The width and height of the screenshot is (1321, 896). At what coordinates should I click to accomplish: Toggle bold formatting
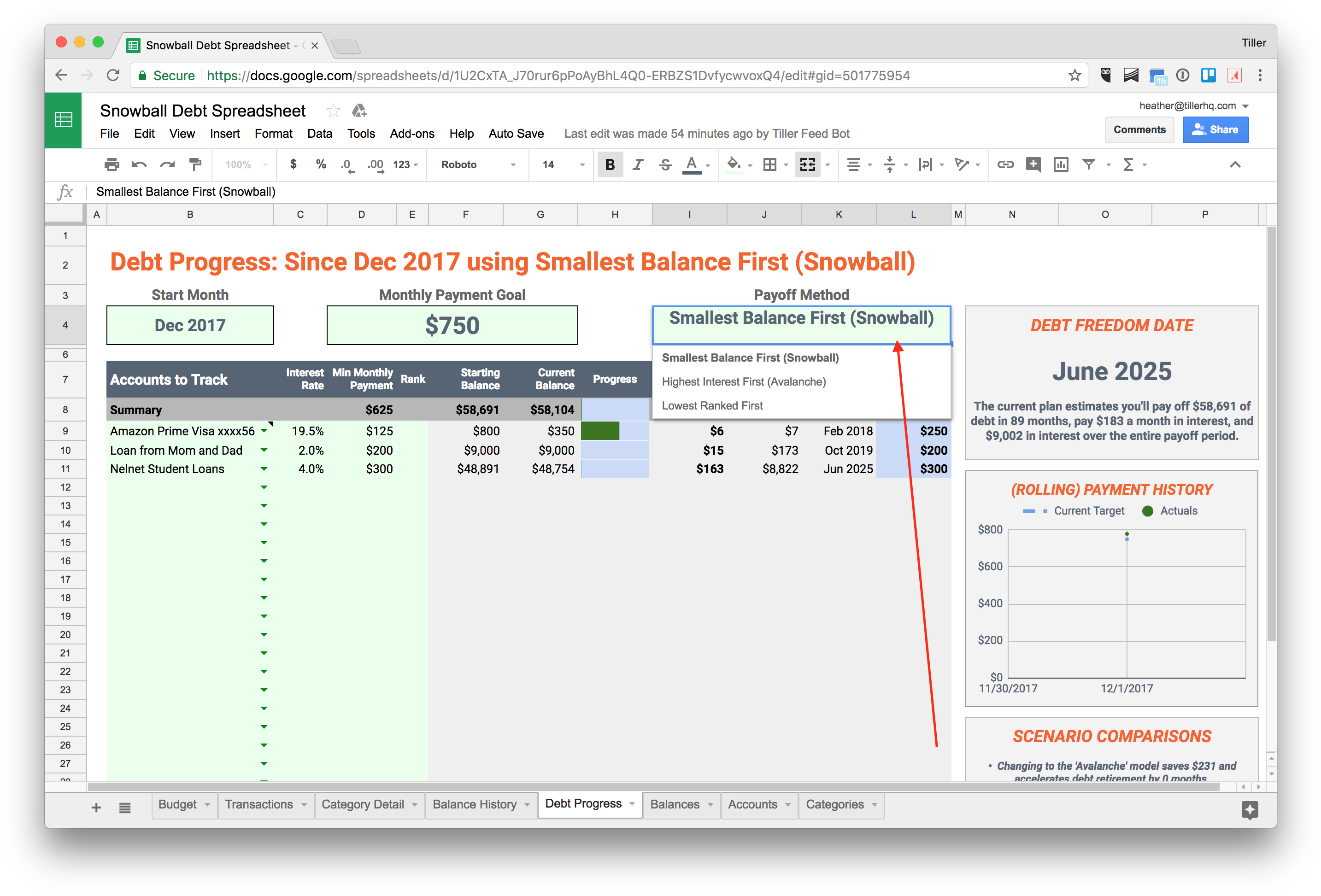[x=610, y=165]
